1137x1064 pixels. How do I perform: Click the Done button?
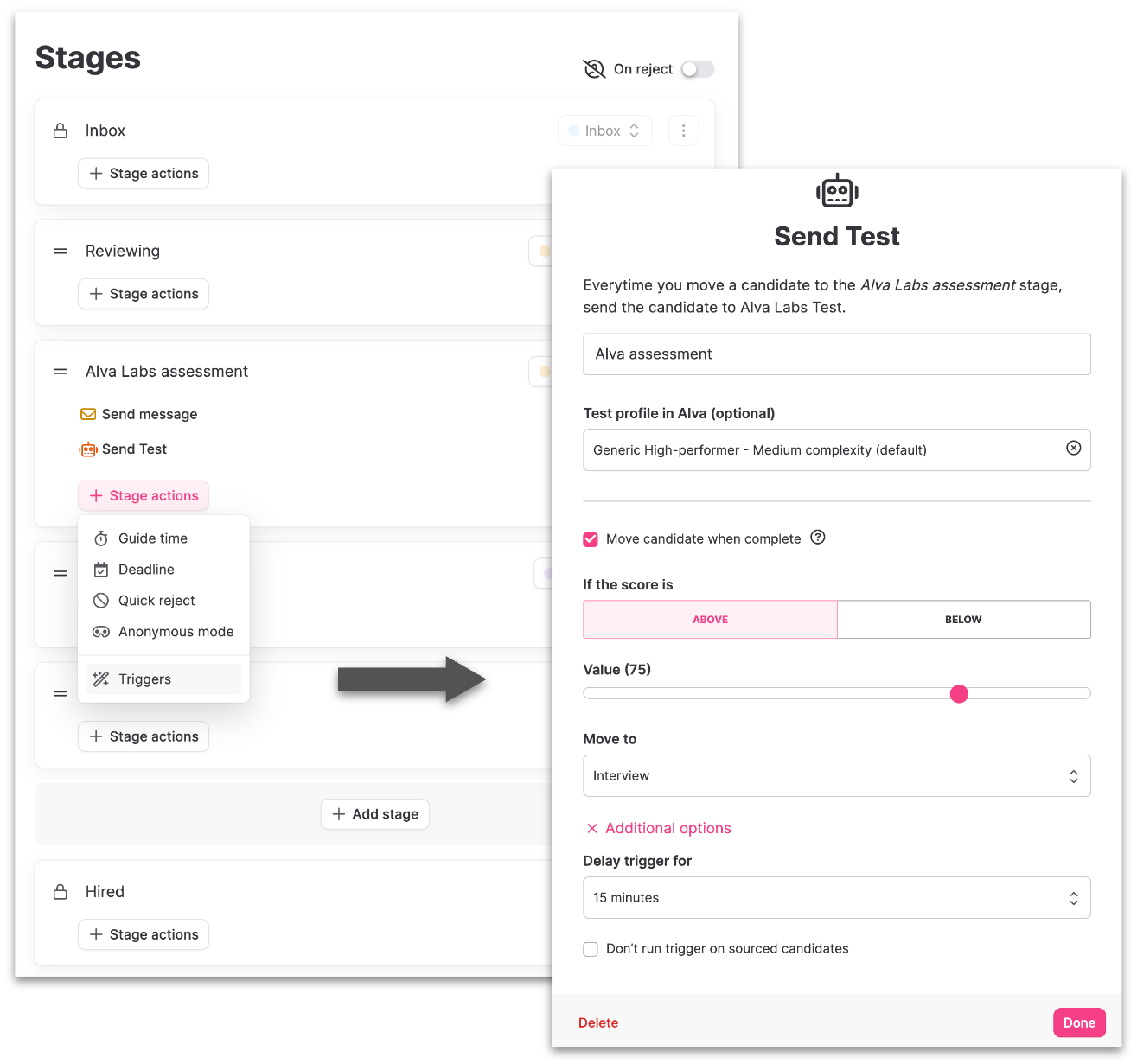(x=1078, y=1022)
